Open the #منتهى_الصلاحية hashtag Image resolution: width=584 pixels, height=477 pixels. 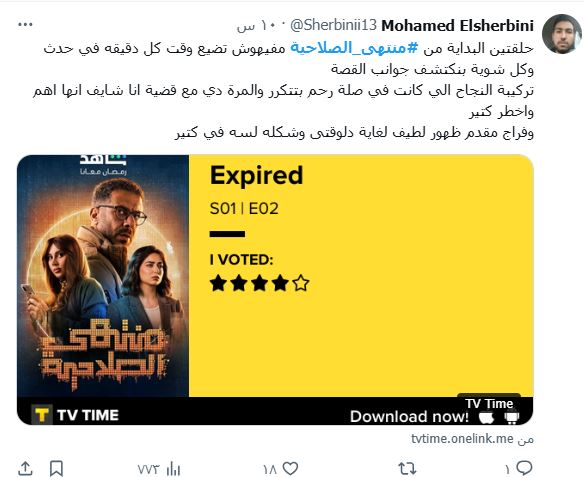click(354, 48)
